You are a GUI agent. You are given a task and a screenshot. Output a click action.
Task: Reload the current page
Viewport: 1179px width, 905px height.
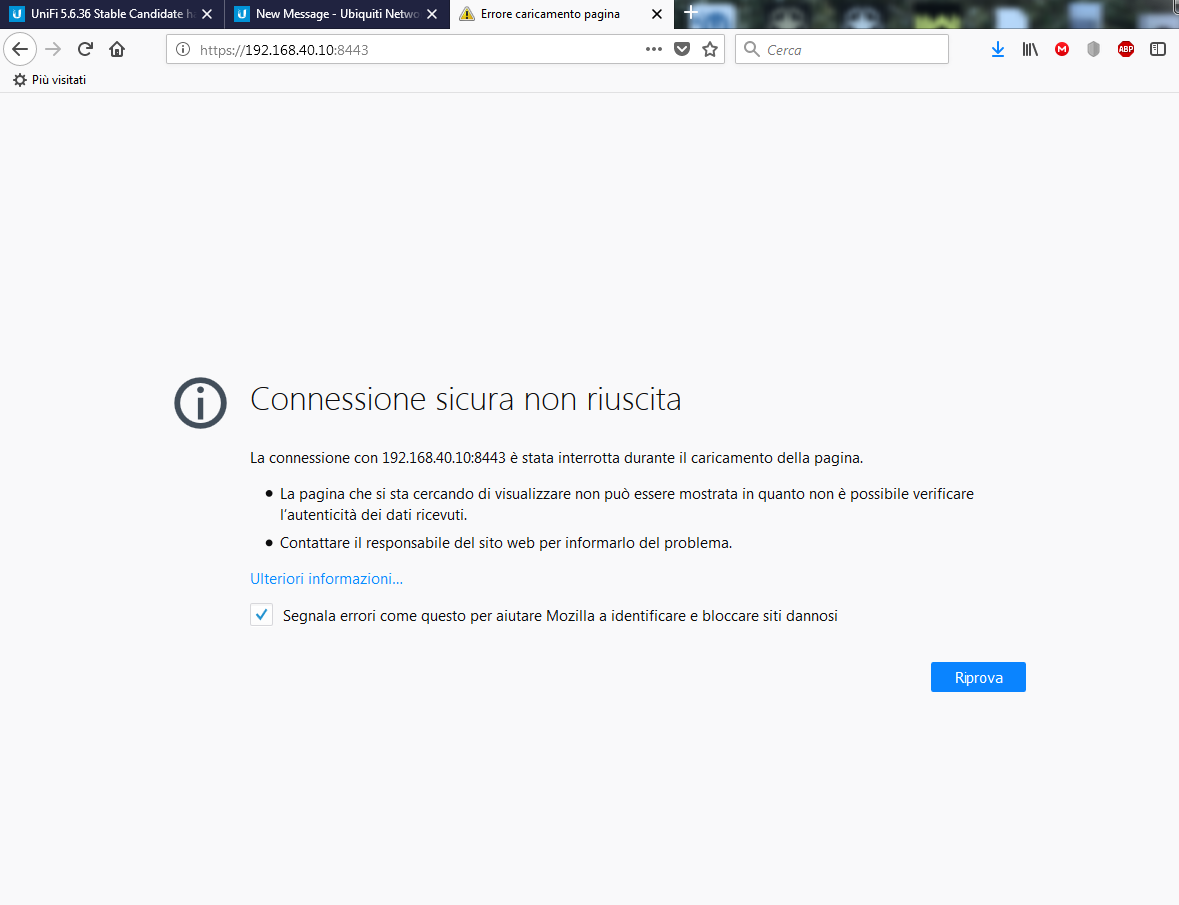pyautogui.click(x=86, y=49)
